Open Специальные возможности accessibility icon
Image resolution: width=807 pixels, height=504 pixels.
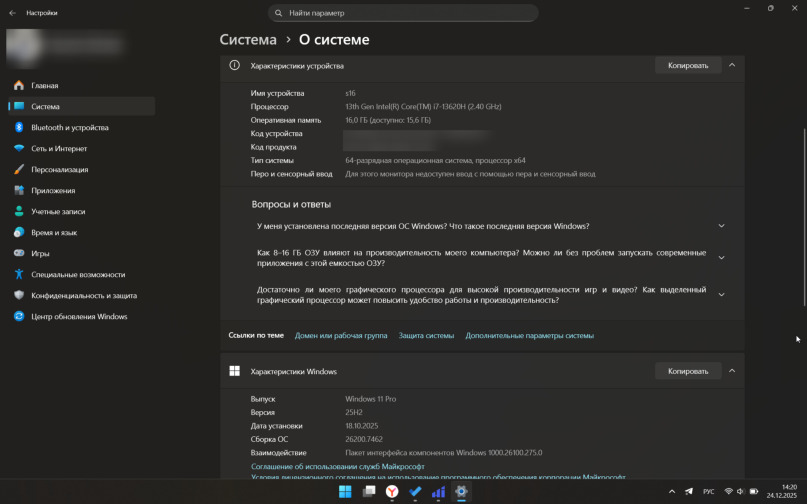click(19, 274)
